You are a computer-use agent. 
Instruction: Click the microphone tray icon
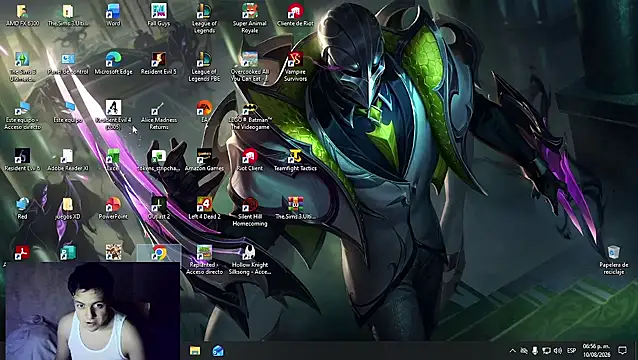tap(535, 351)
